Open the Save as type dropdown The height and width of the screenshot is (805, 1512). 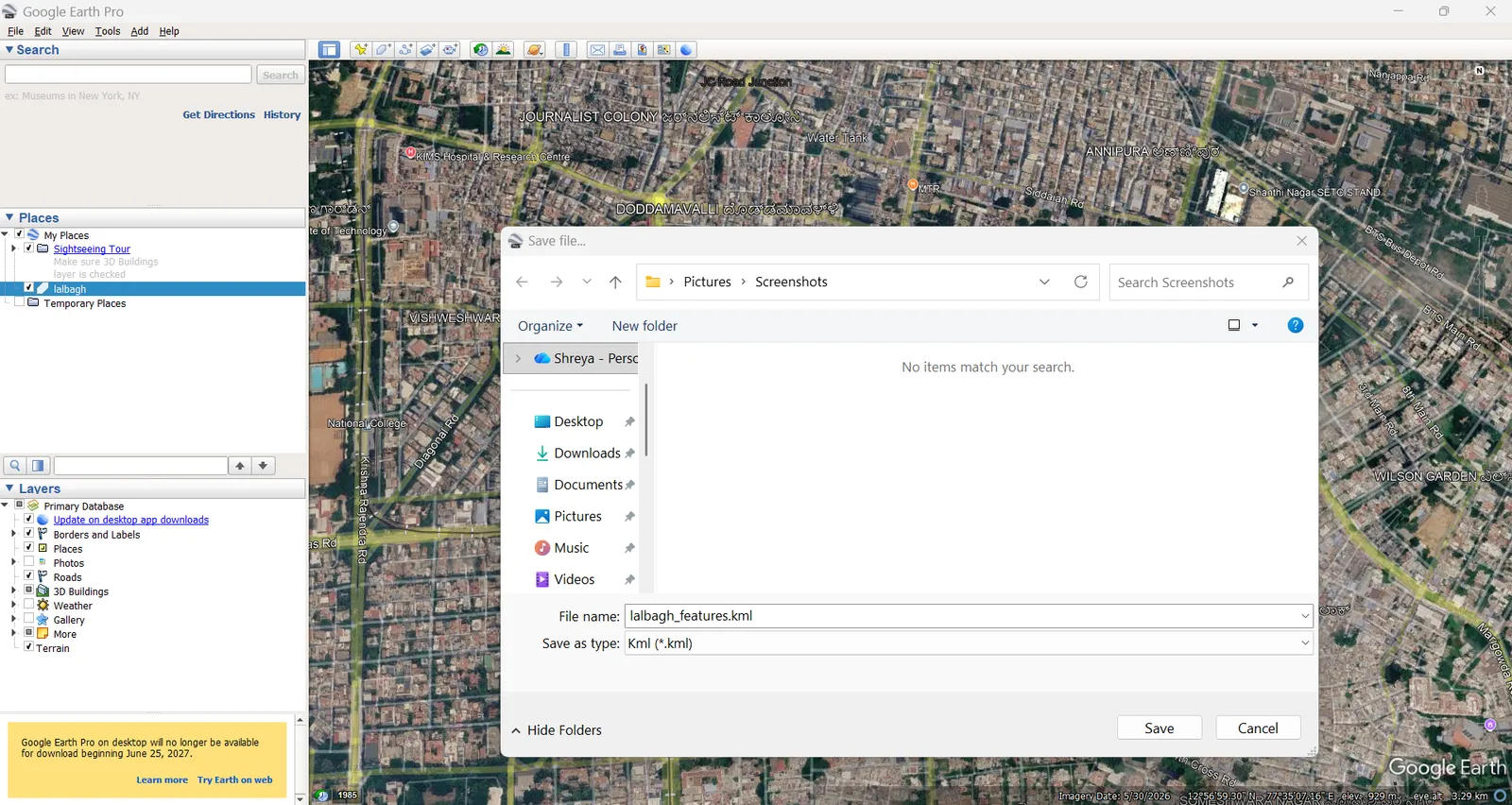click(1305, 643)
